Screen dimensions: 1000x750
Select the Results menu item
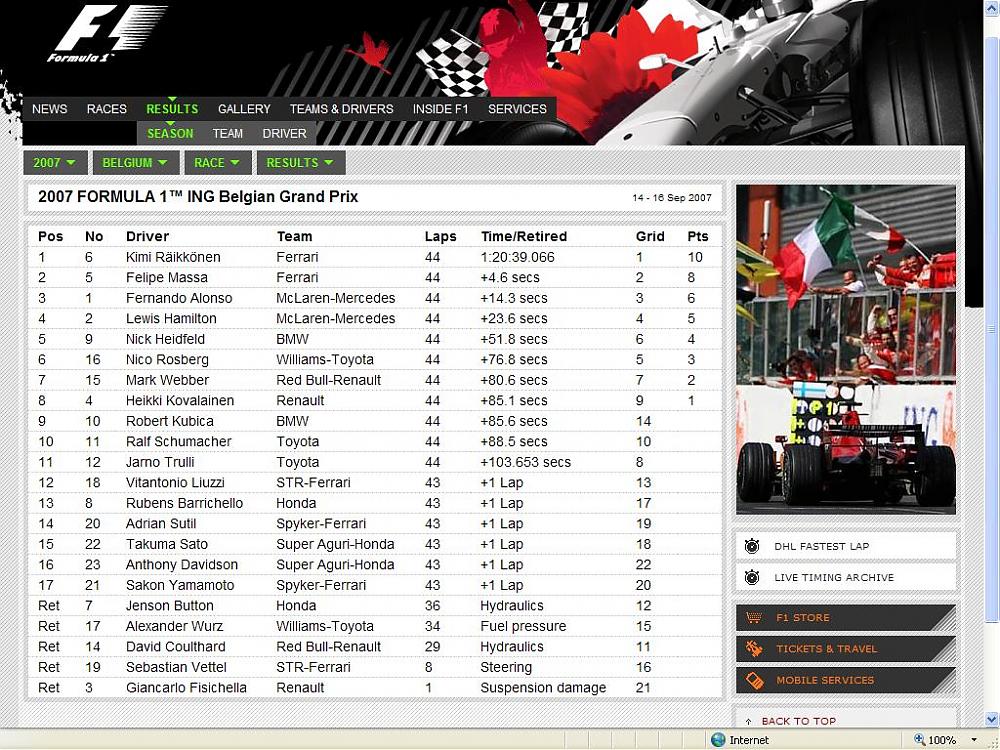[172, 109]
